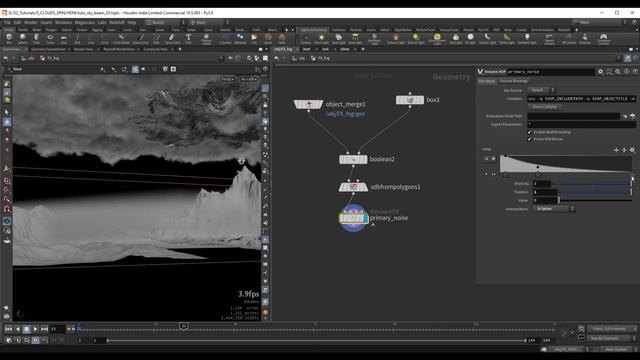Click the obj path in scene view
Screen dimensions: 640x360
(x=28, y=58)
